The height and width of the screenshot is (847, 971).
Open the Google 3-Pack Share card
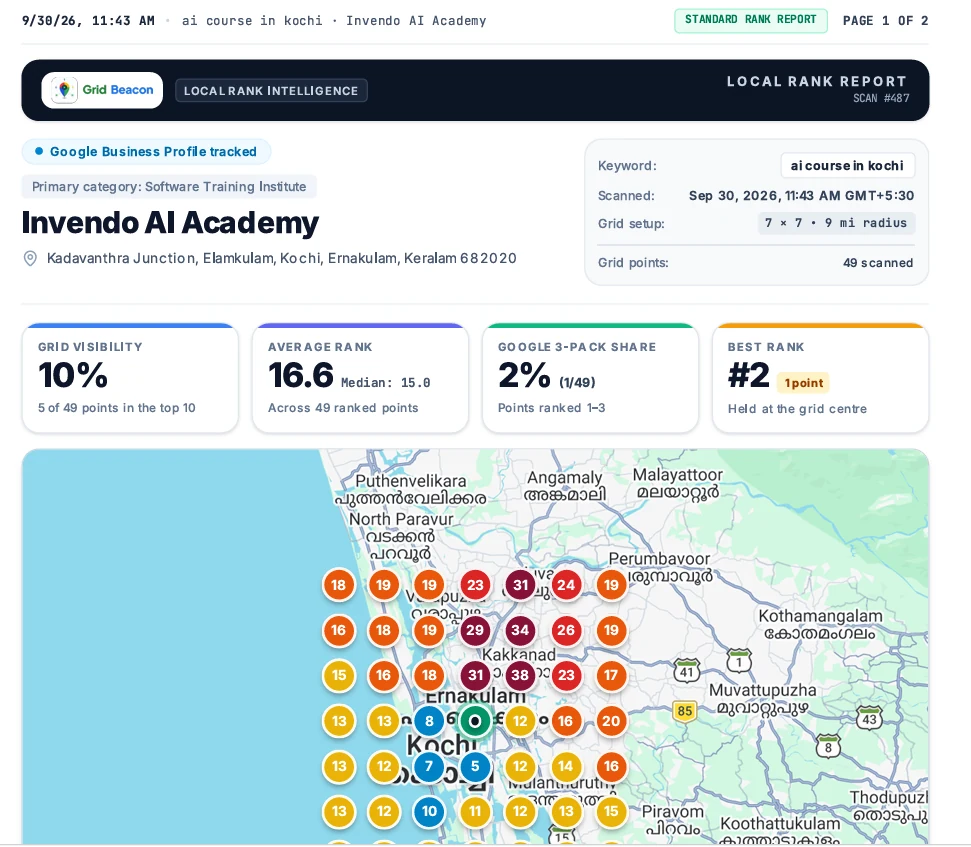coord(590,378)
